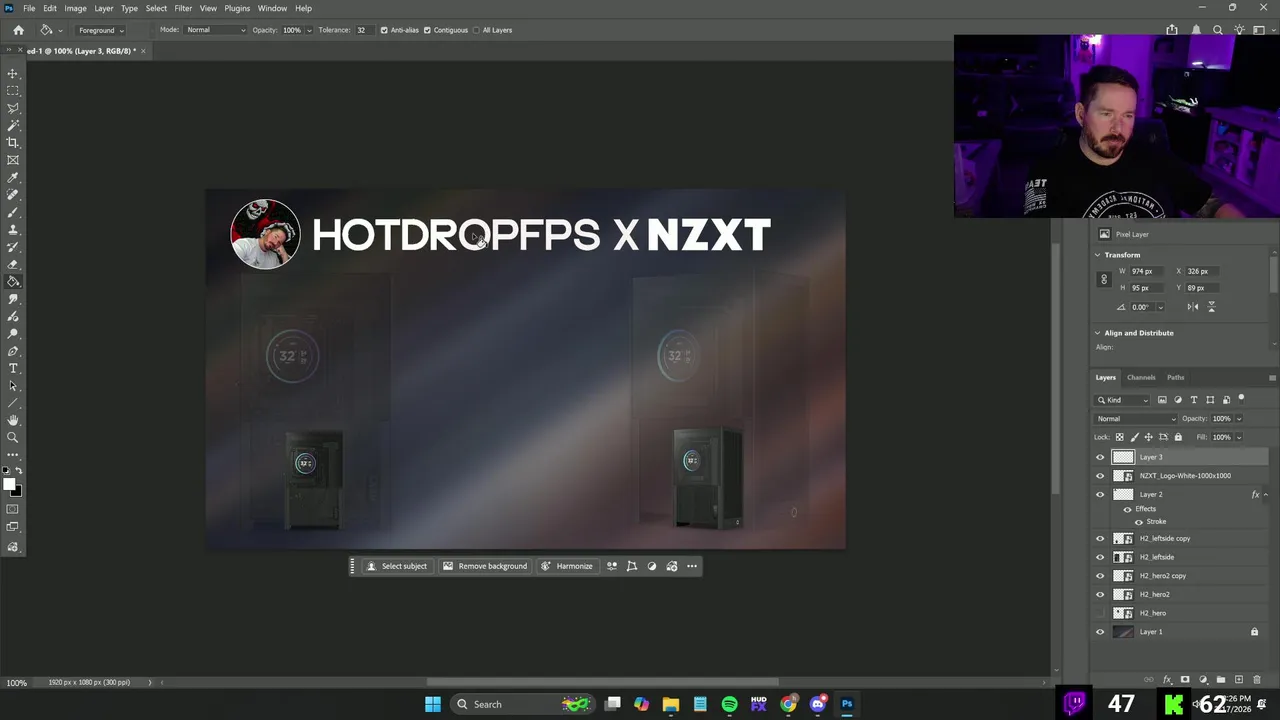
Task: Open contextual bar more options ellipsis
Action: (691, 566)
